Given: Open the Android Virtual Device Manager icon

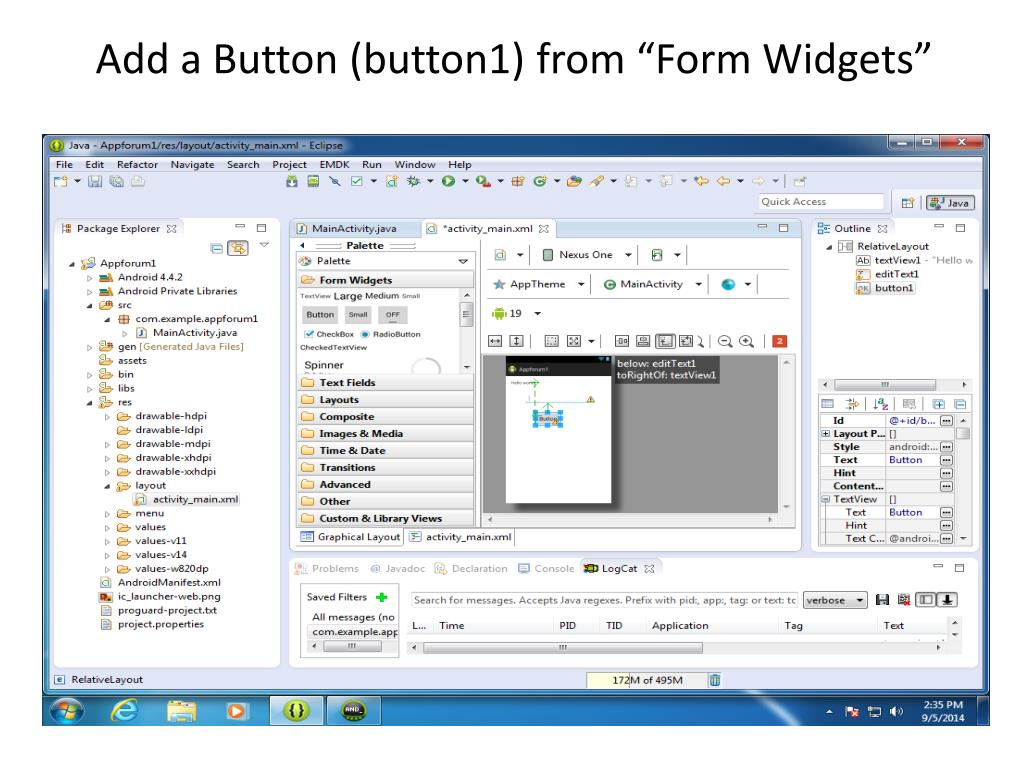Looking at the screenshot, I should pos(313,182).
